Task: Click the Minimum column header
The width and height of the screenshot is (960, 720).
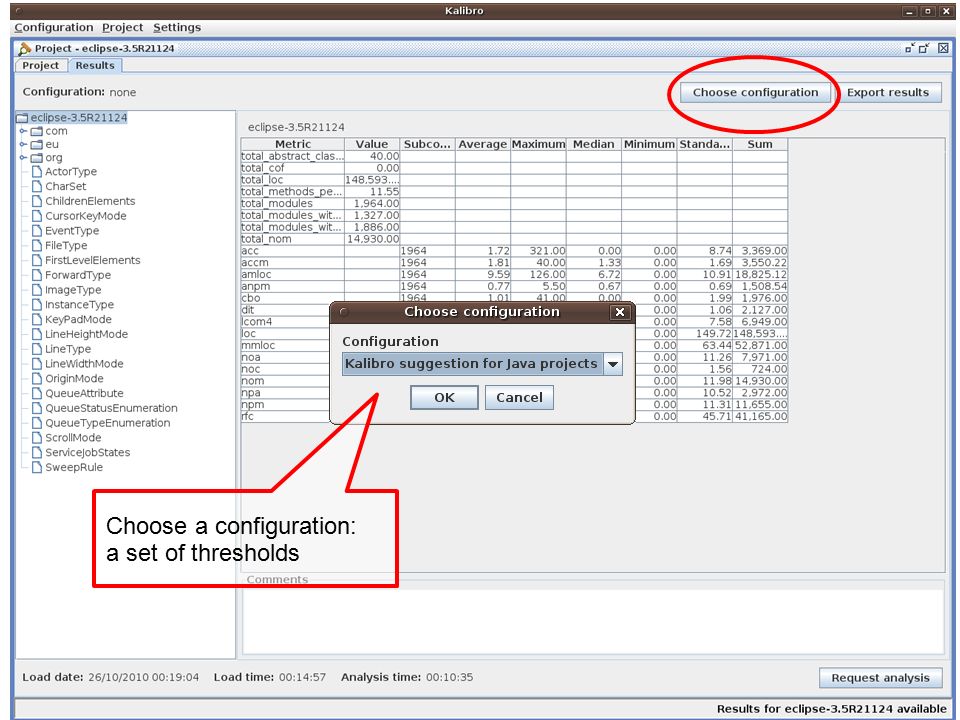Action: (x=650, y=144)
